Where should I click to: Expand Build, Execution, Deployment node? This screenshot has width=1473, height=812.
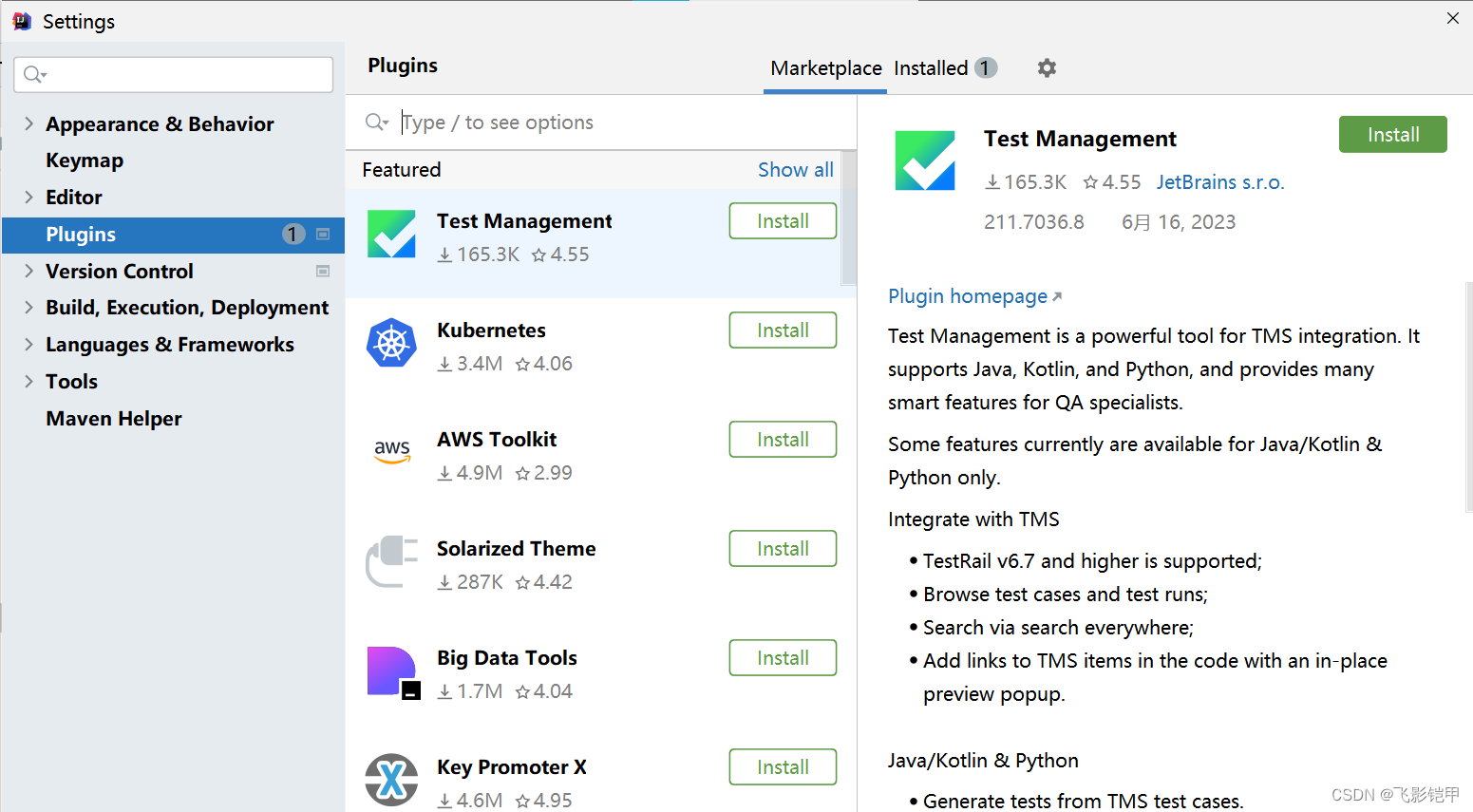point(28,307)
